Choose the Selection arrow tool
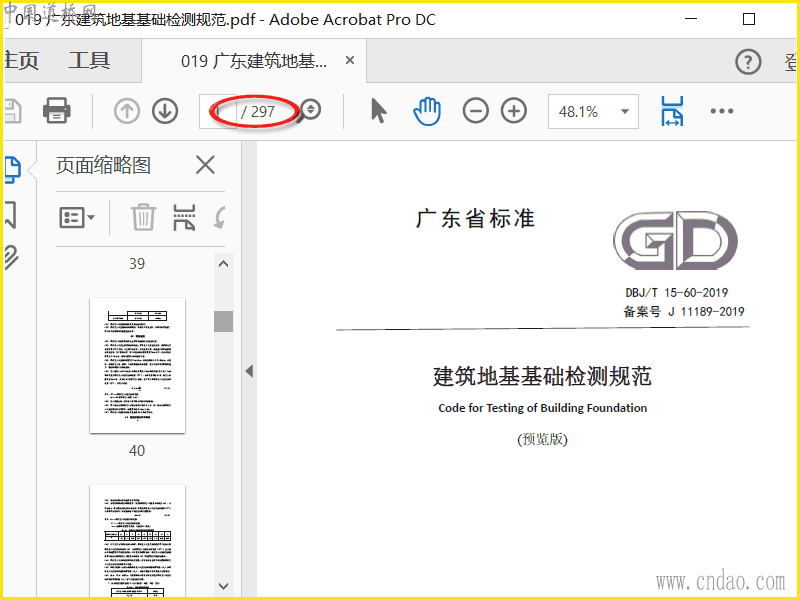Image resolution: width=800 pixels, height=600 pixels. tap(379, 111)
